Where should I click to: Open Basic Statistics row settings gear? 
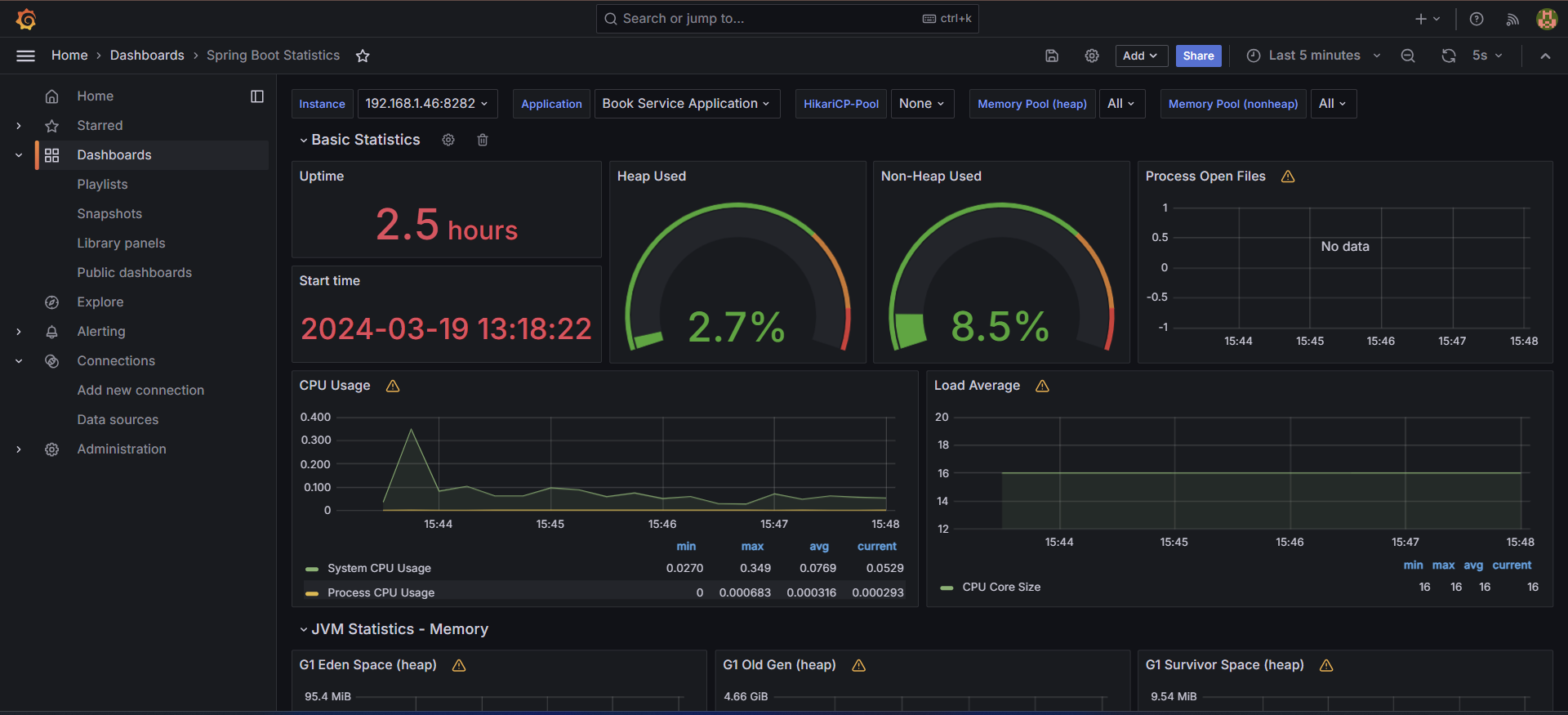click(448, 140)
